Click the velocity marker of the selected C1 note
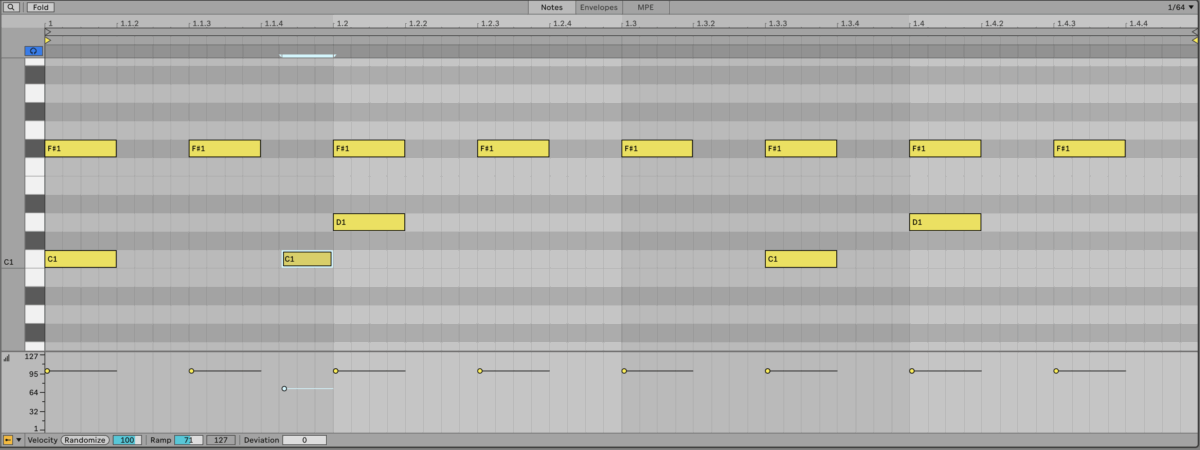The height and width of the screenshot is (450, 1200). (285, 388)
